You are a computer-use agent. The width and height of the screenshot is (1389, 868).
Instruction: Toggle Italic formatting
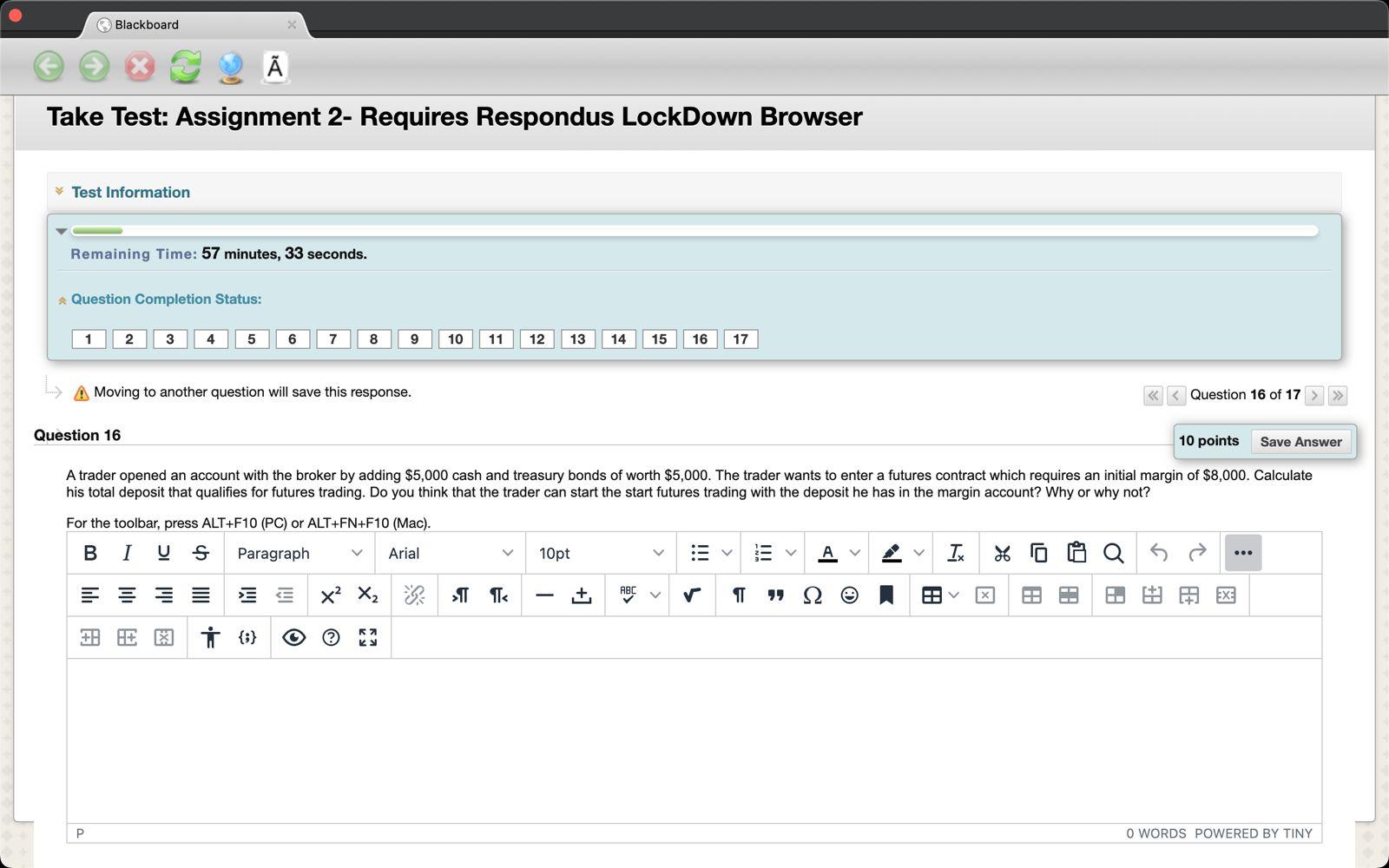(127, 553)
